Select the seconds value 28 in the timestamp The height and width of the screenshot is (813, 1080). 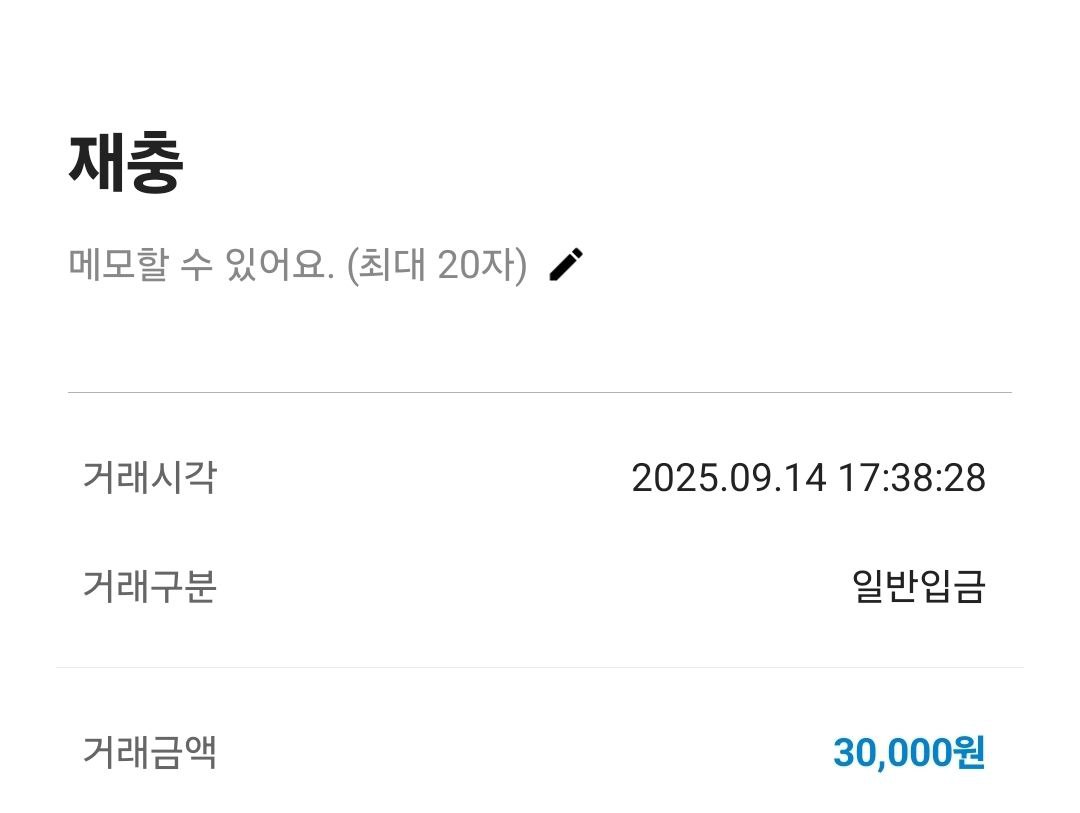click(966, 478)
